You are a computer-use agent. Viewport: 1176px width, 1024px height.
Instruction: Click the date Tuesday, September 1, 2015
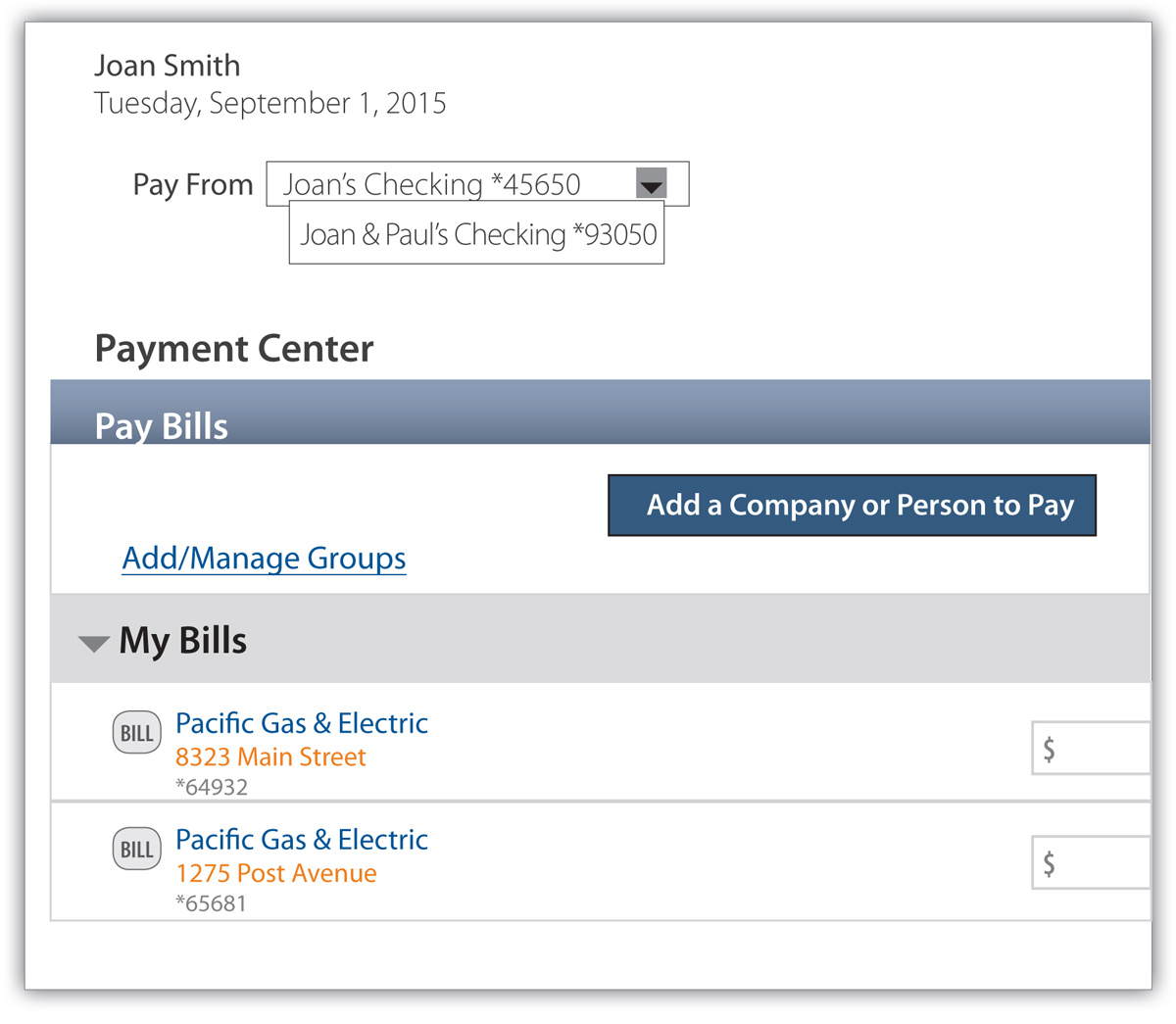pyautogui.click(x=270, y=103)
